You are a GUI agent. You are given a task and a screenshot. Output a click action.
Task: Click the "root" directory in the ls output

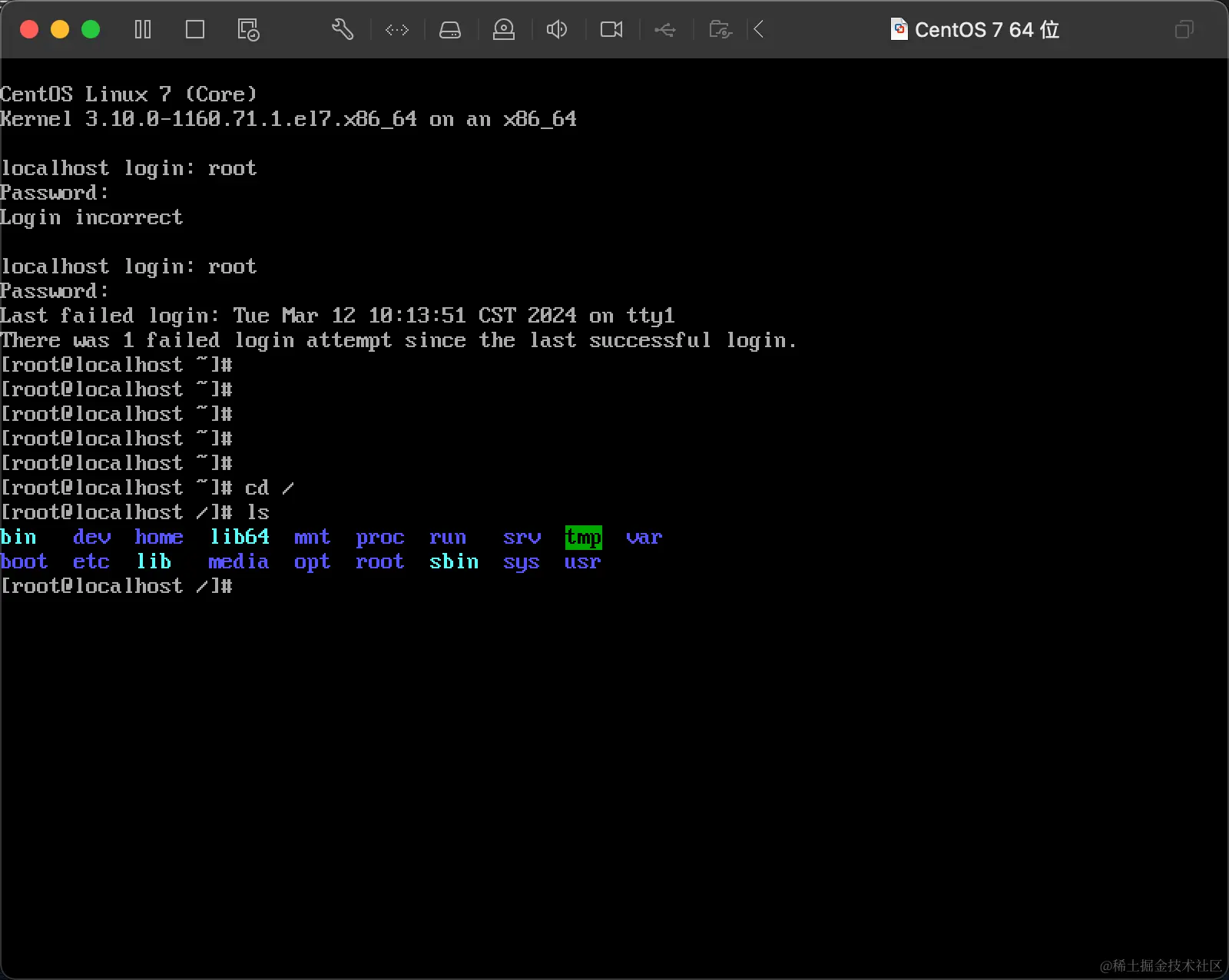(x=380, y=561)
